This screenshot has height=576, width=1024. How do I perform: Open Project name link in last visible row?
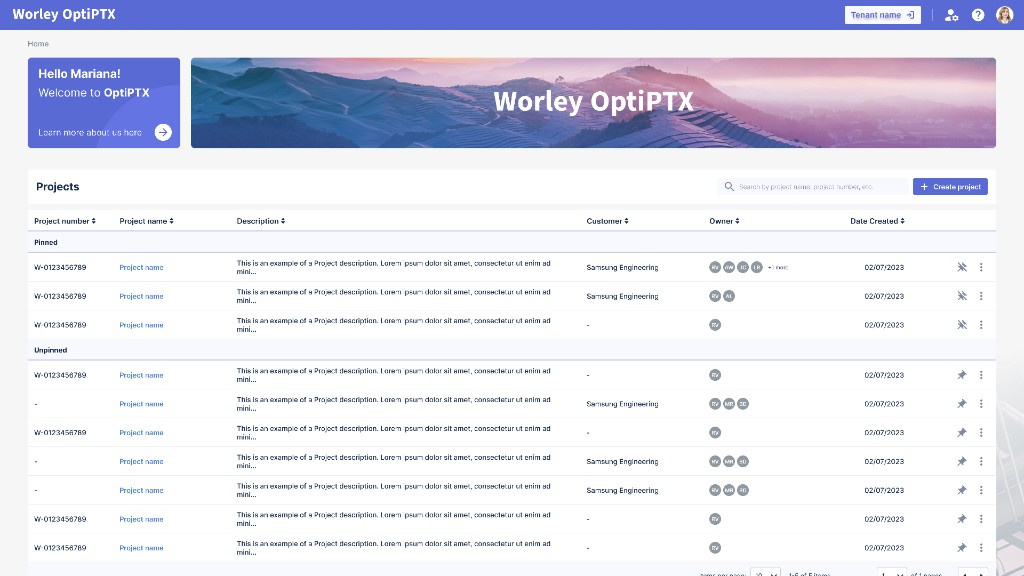(x=141, y=547)
